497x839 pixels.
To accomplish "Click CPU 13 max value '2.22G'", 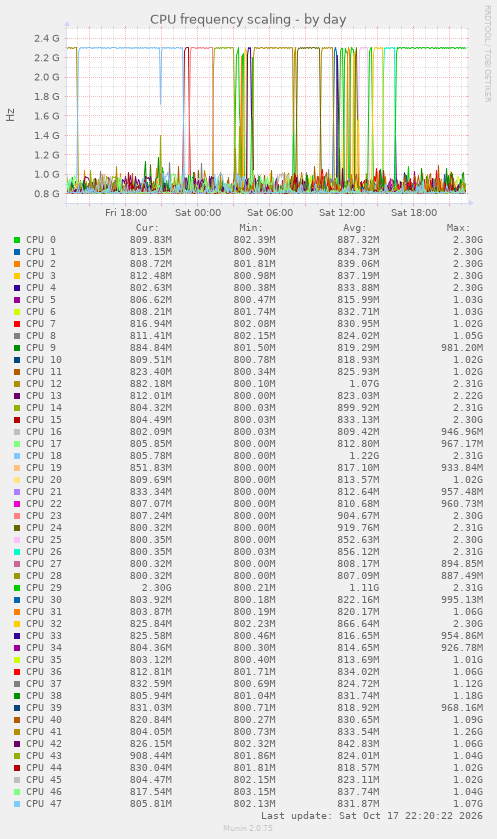I will click(x=468, y=395).
